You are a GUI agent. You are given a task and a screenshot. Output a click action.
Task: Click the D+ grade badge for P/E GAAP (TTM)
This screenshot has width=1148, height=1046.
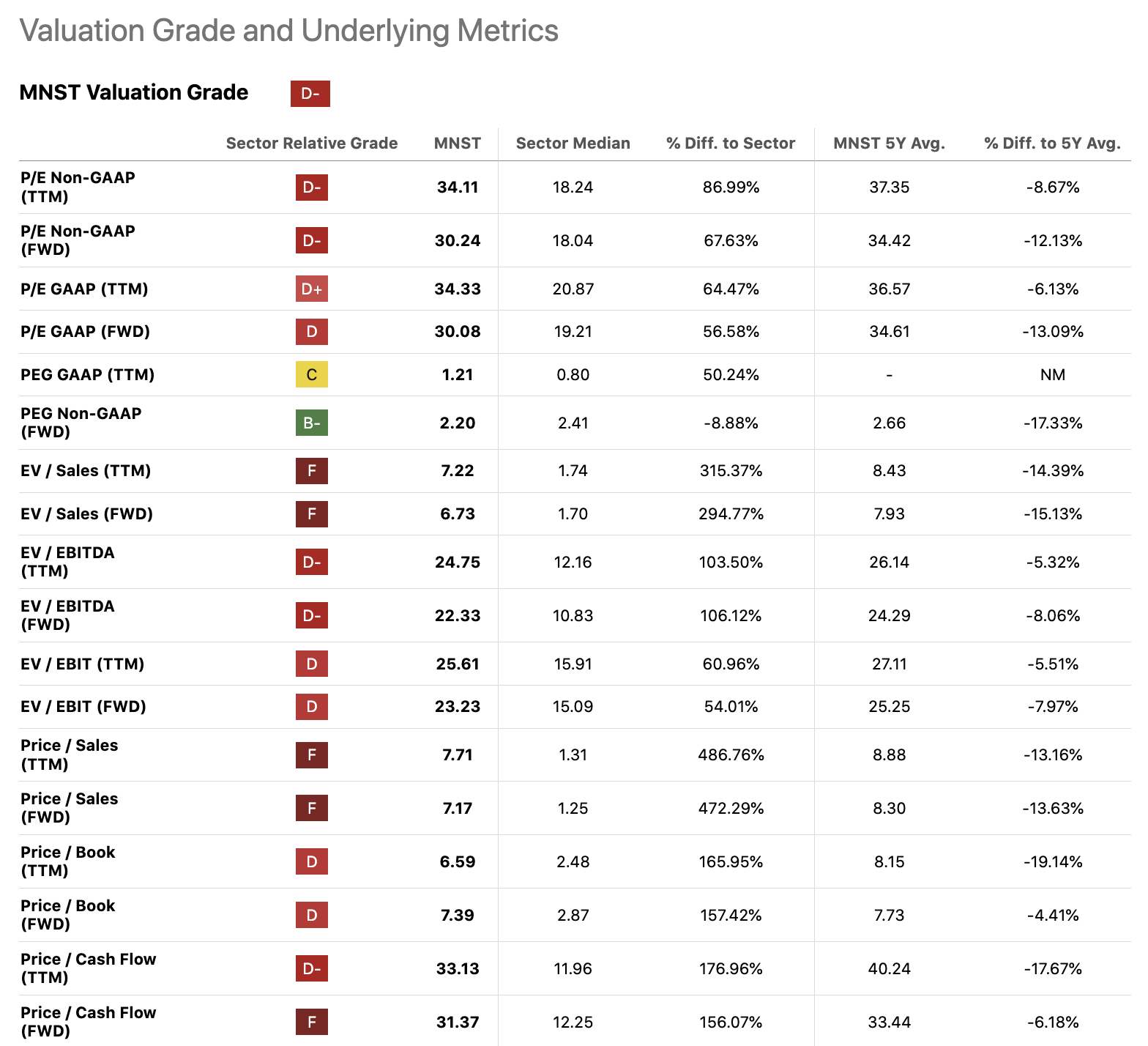(311, 289)
